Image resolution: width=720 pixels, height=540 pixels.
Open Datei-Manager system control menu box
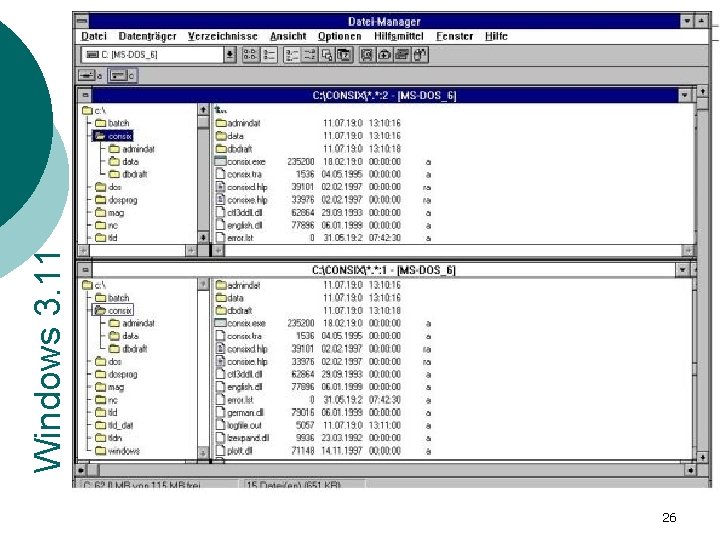coord(82,21)
